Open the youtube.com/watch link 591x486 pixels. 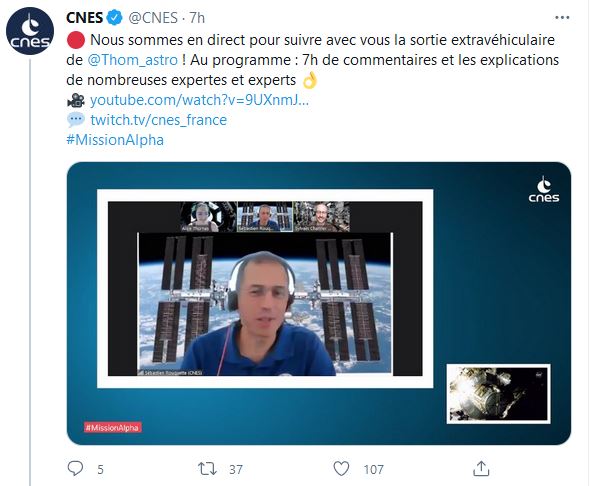(x=199, y=100)
